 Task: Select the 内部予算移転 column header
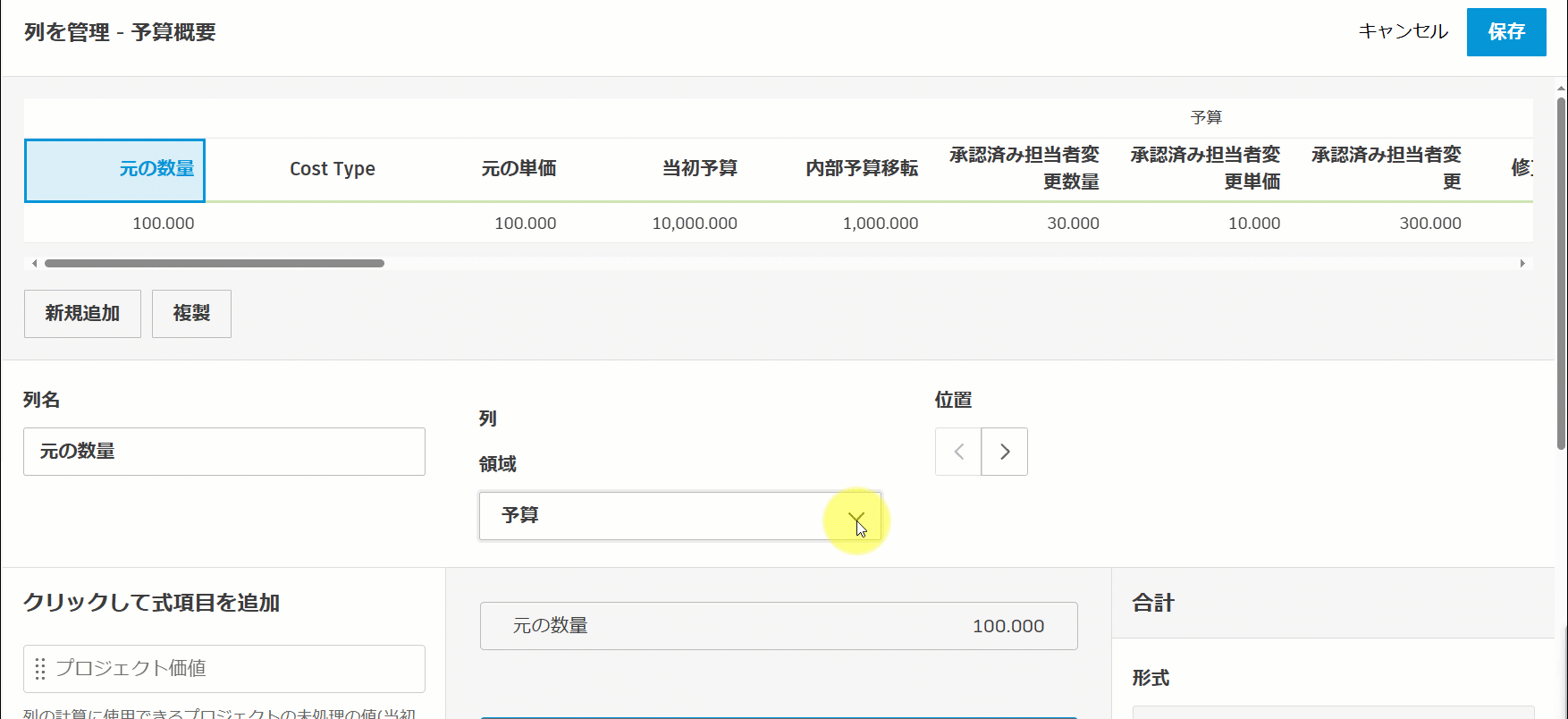click(862, 169)
